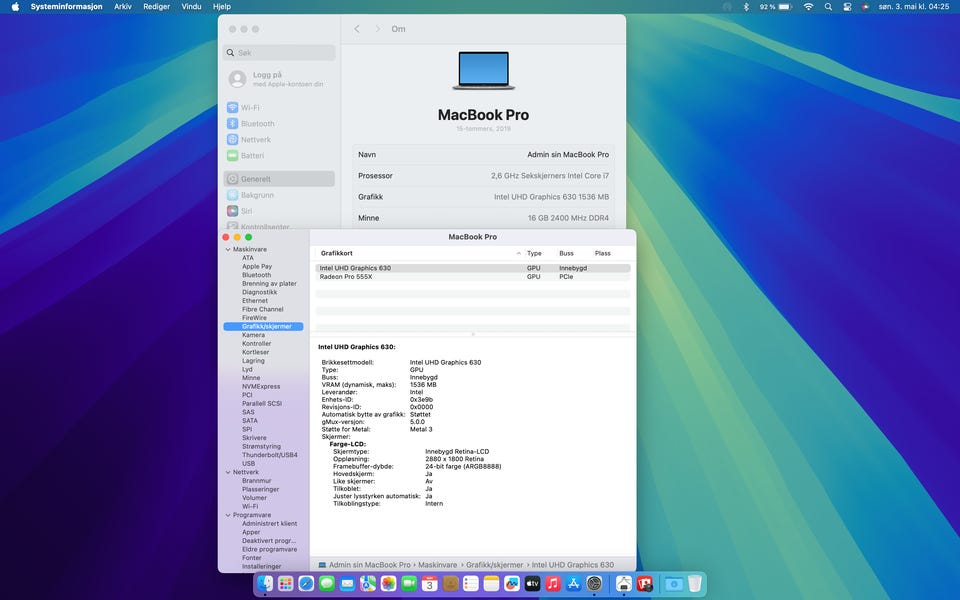Select NVMExpress in the sidebar

261,387
